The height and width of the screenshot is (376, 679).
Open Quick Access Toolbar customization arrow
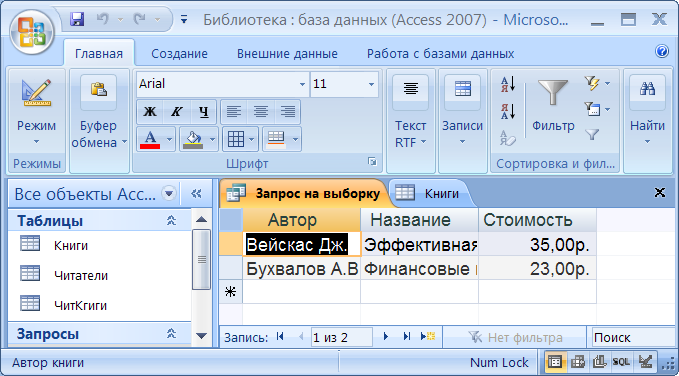tap(184, 19)
